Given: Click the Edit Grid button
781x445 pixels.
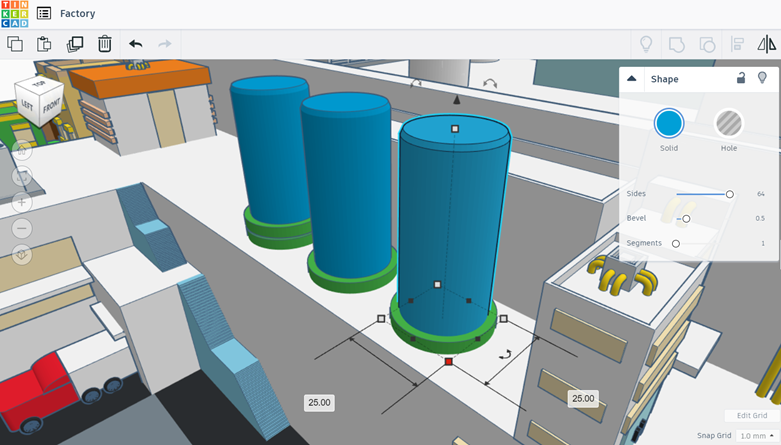Looking at the screenshot, I should pos(752,416).
